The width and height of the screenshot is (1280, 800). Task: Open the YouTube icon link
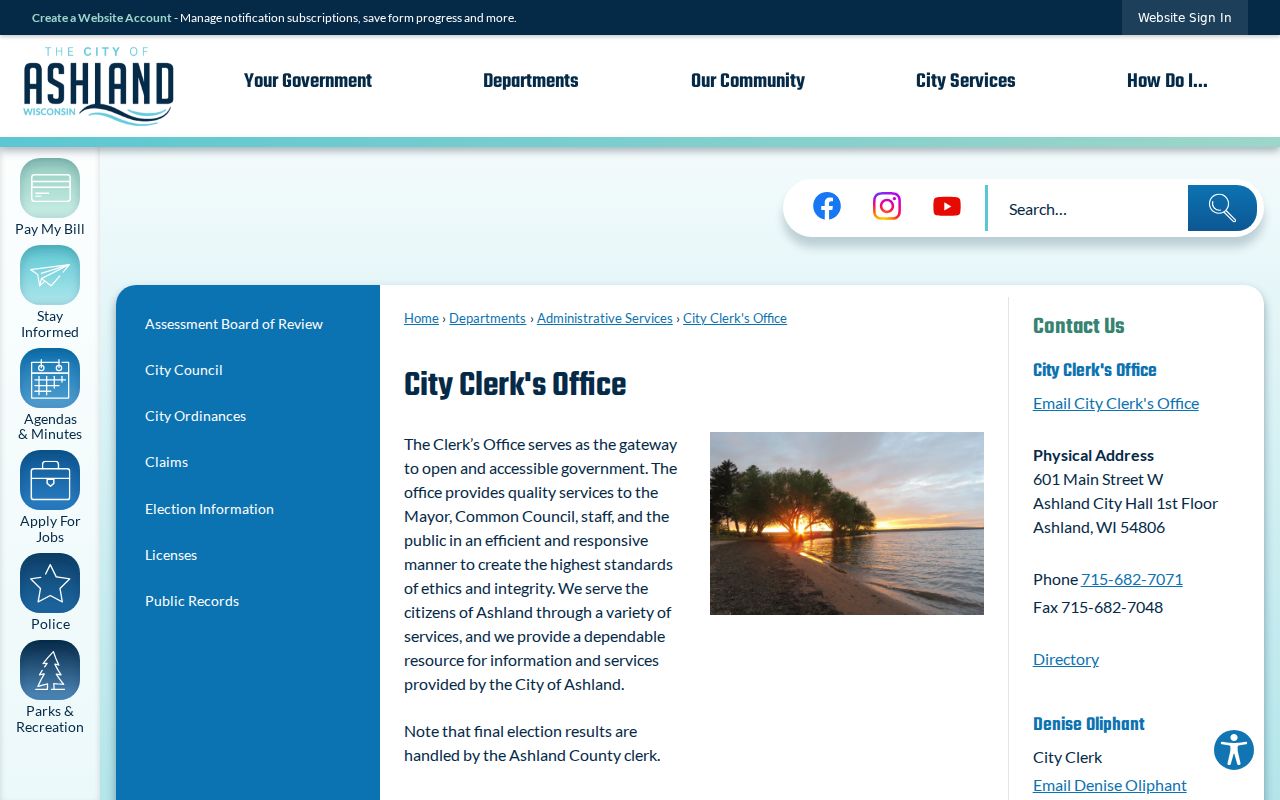(x=947, y=206)
